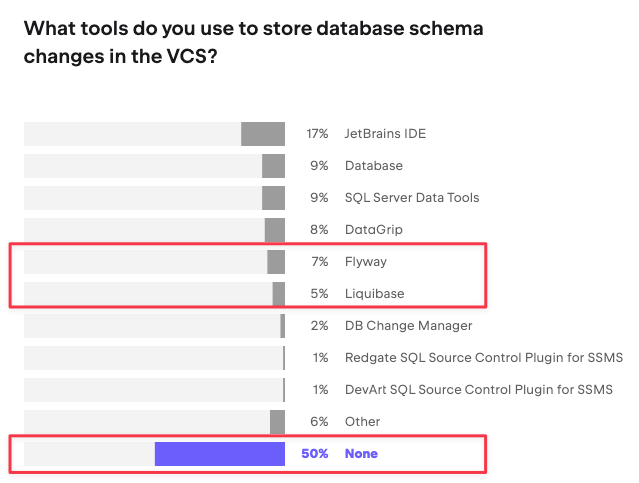Image resolution: width=639 pixels, height=483 pixels.
Task: Click the 7% bar for Flyway
Action: (x=276, y=262)
